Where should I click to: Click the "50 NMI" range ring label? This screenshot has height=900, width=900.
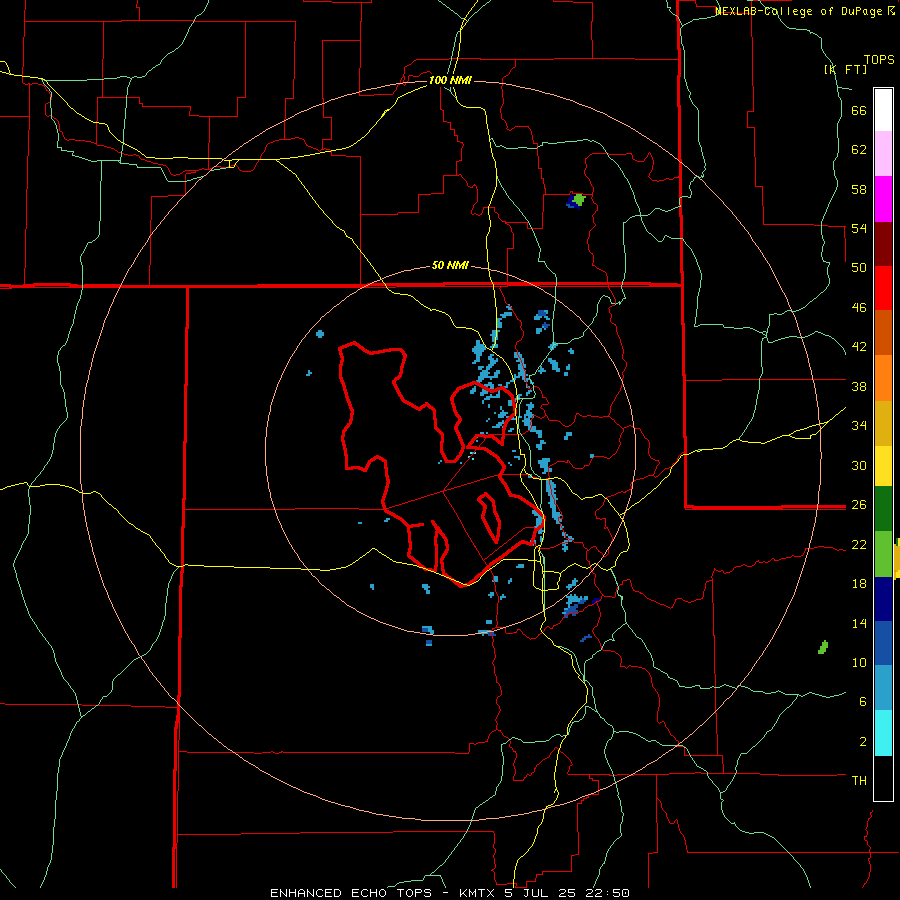point(450,265)
